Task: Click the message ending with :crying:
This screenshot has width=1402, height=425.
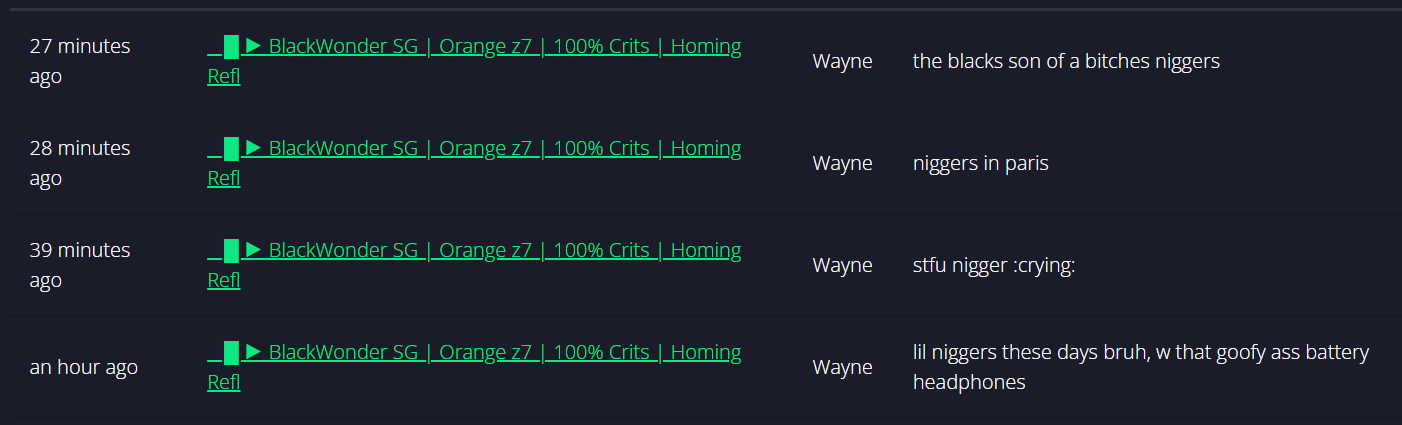Action: click(x=994, y=265)
